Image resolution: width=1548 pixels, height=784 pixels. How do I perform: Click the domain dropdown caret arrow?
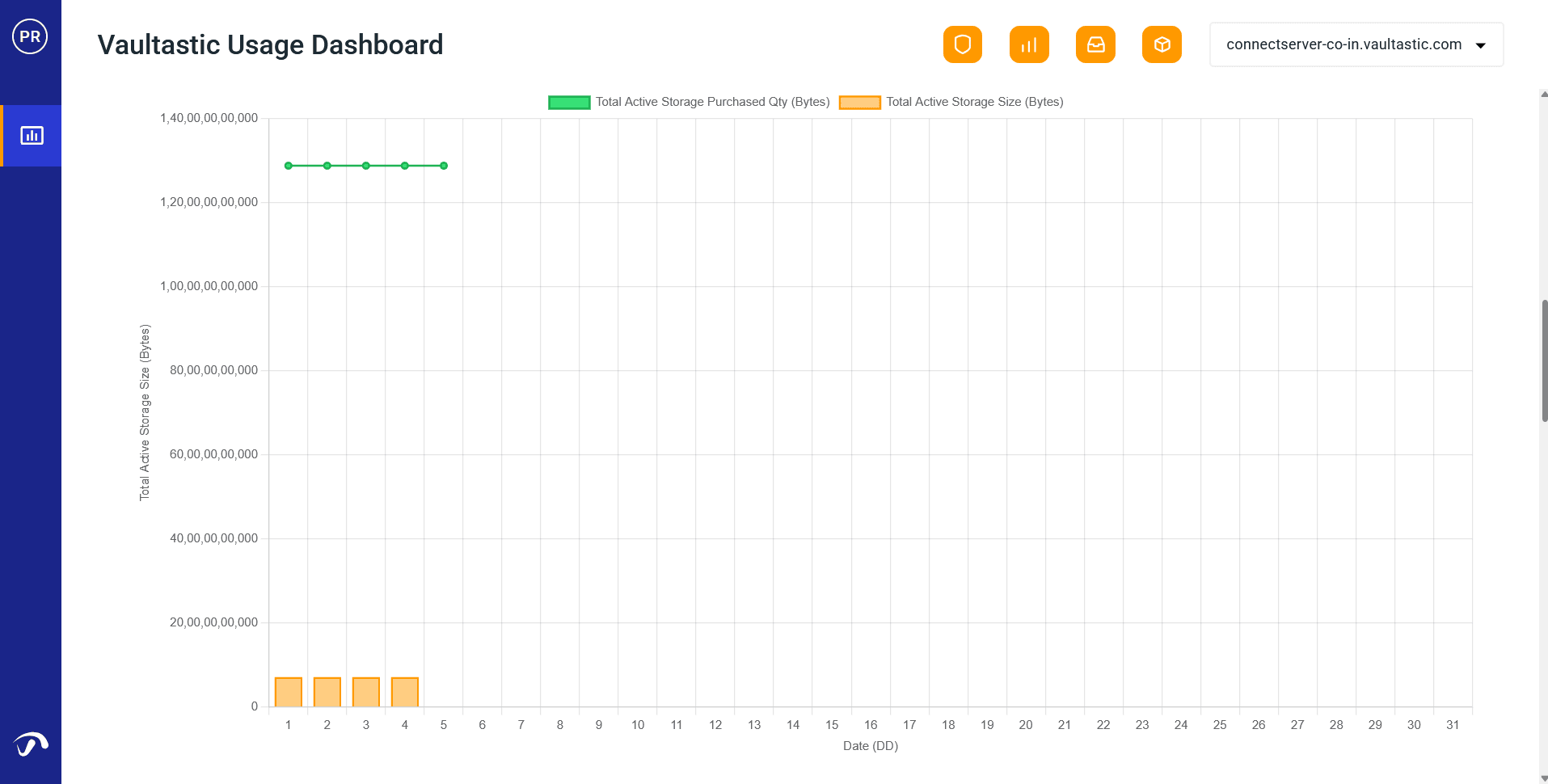1480,45
